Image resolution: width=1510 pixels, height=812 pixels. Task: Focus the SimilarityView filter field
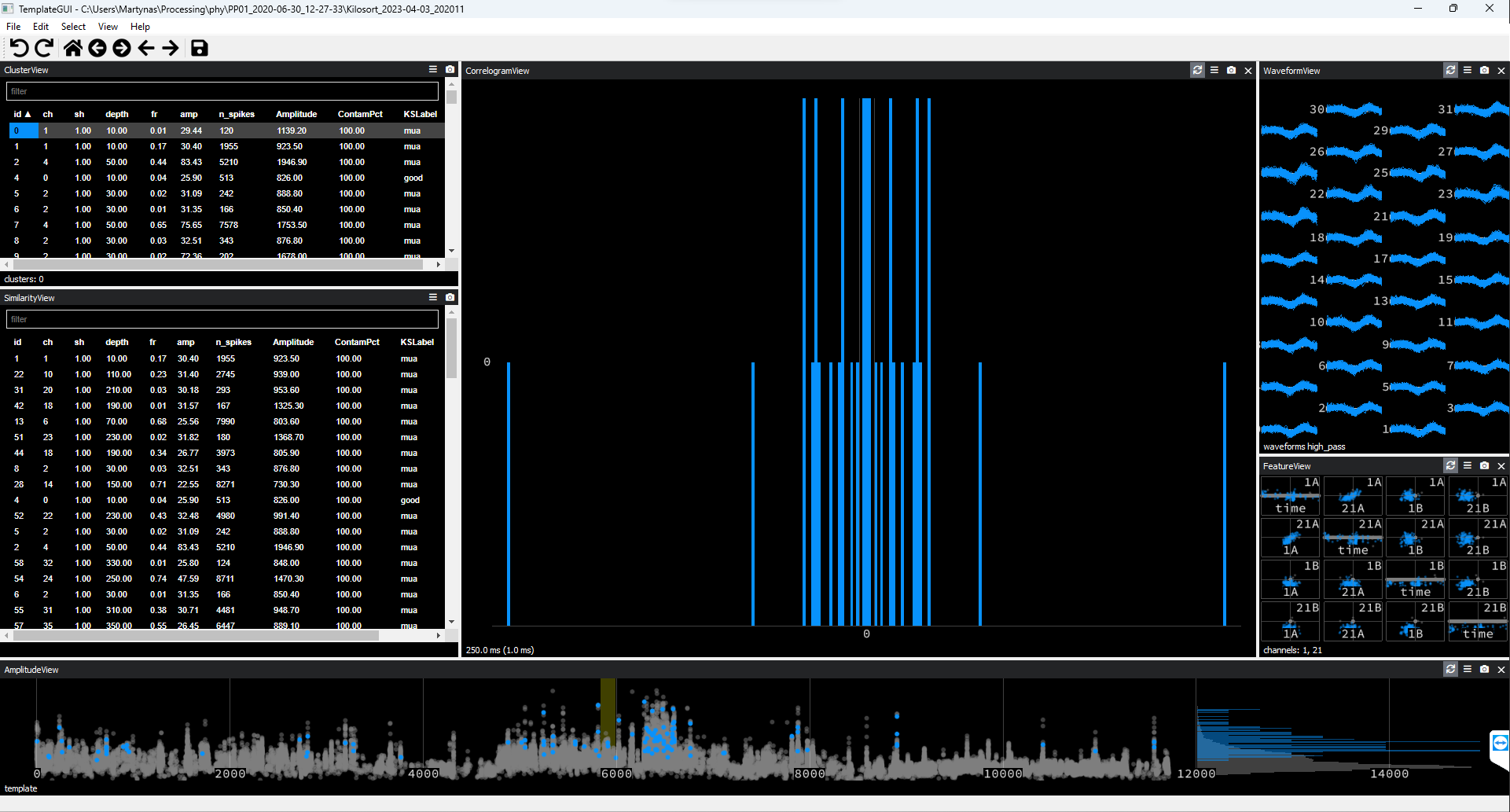[222, 319]
